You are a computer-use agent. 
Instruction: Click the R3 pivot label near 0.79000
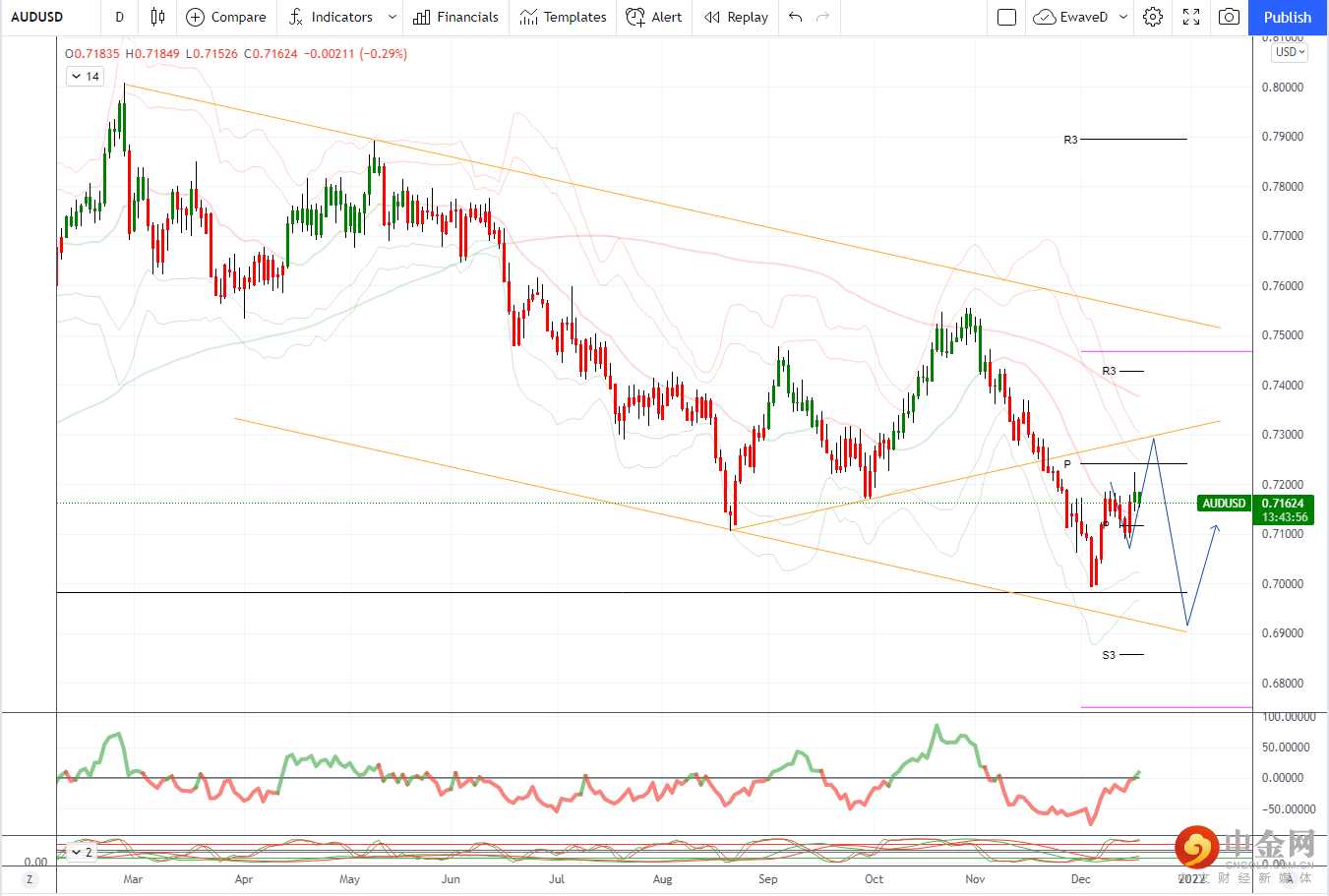(x=1070, y=140)
